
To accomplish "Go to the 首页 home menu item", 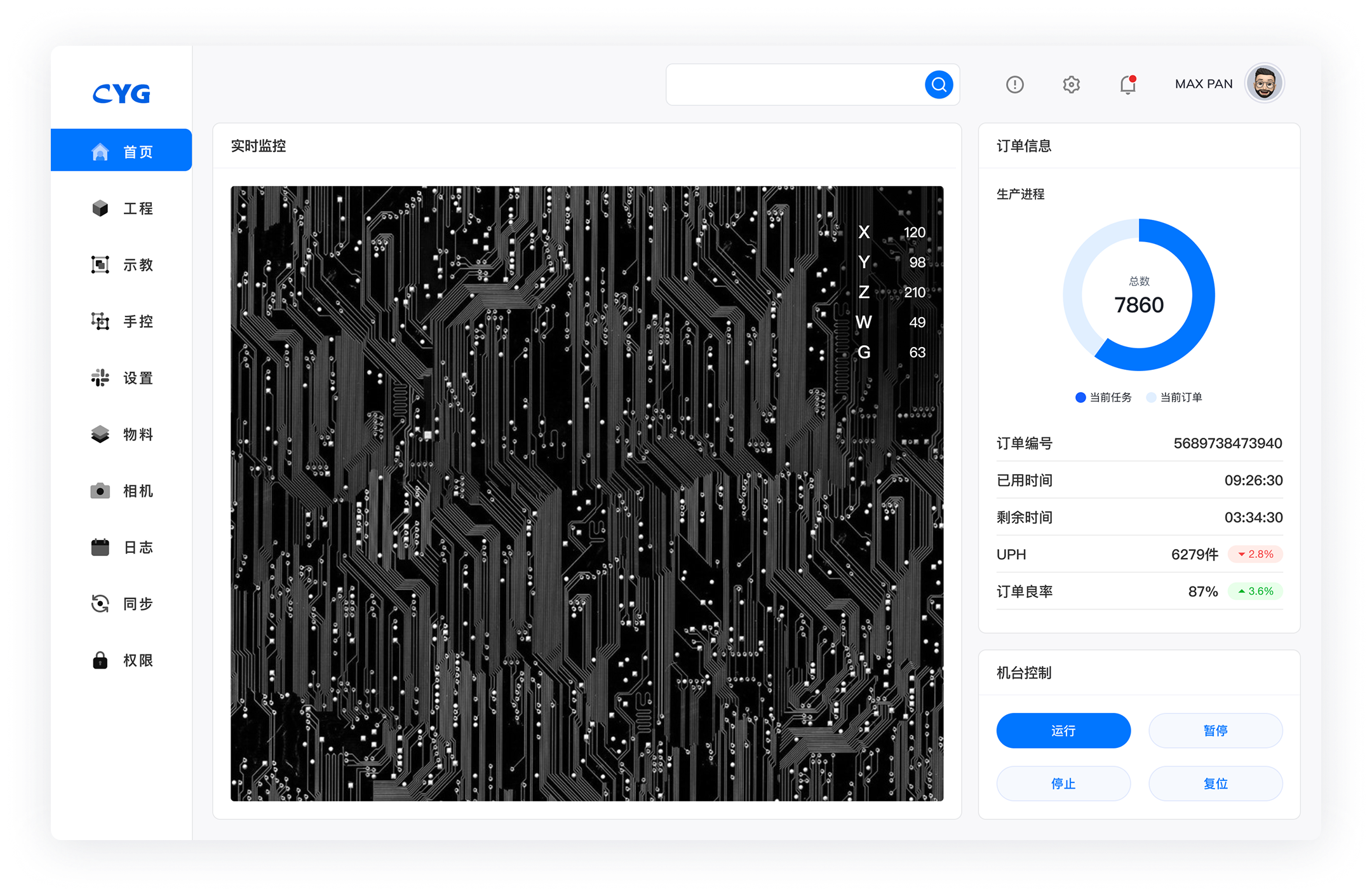I will [x=121, y=150].
